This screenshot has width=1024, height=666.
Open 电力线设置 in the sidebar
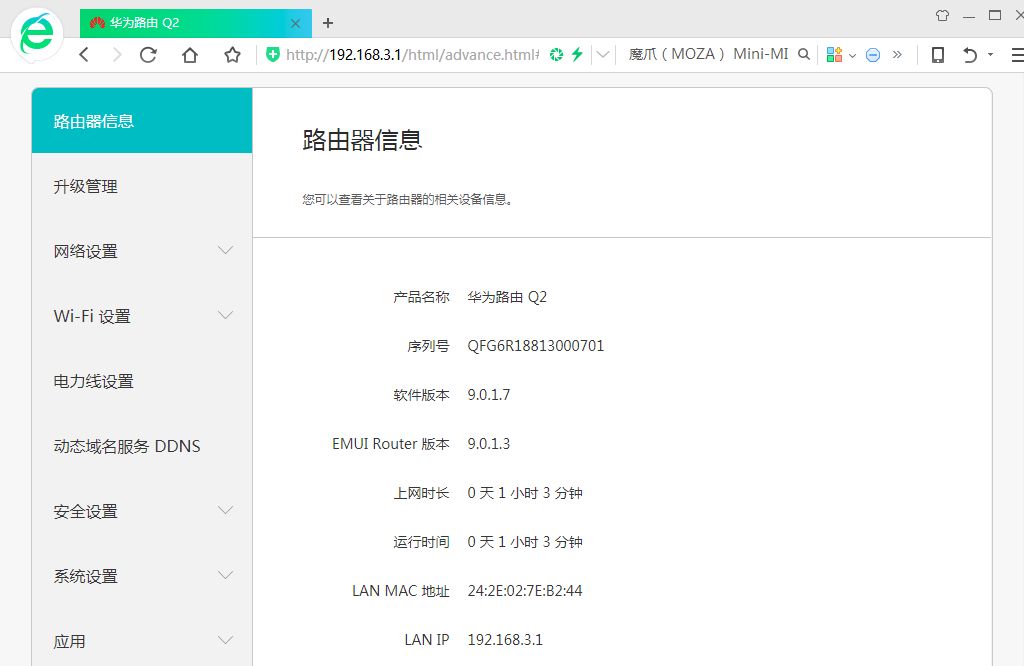tap(142, 381)
